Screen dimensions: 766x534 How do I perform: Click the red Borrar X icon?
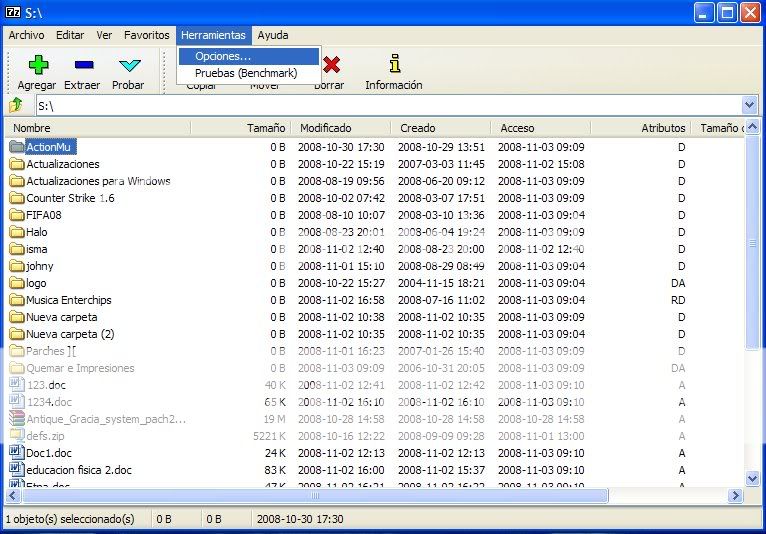331,64
